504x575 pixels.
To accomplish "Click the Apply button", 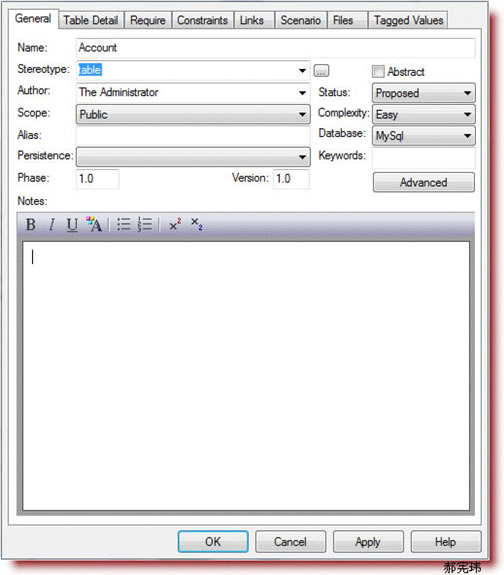I will point(368,541).
